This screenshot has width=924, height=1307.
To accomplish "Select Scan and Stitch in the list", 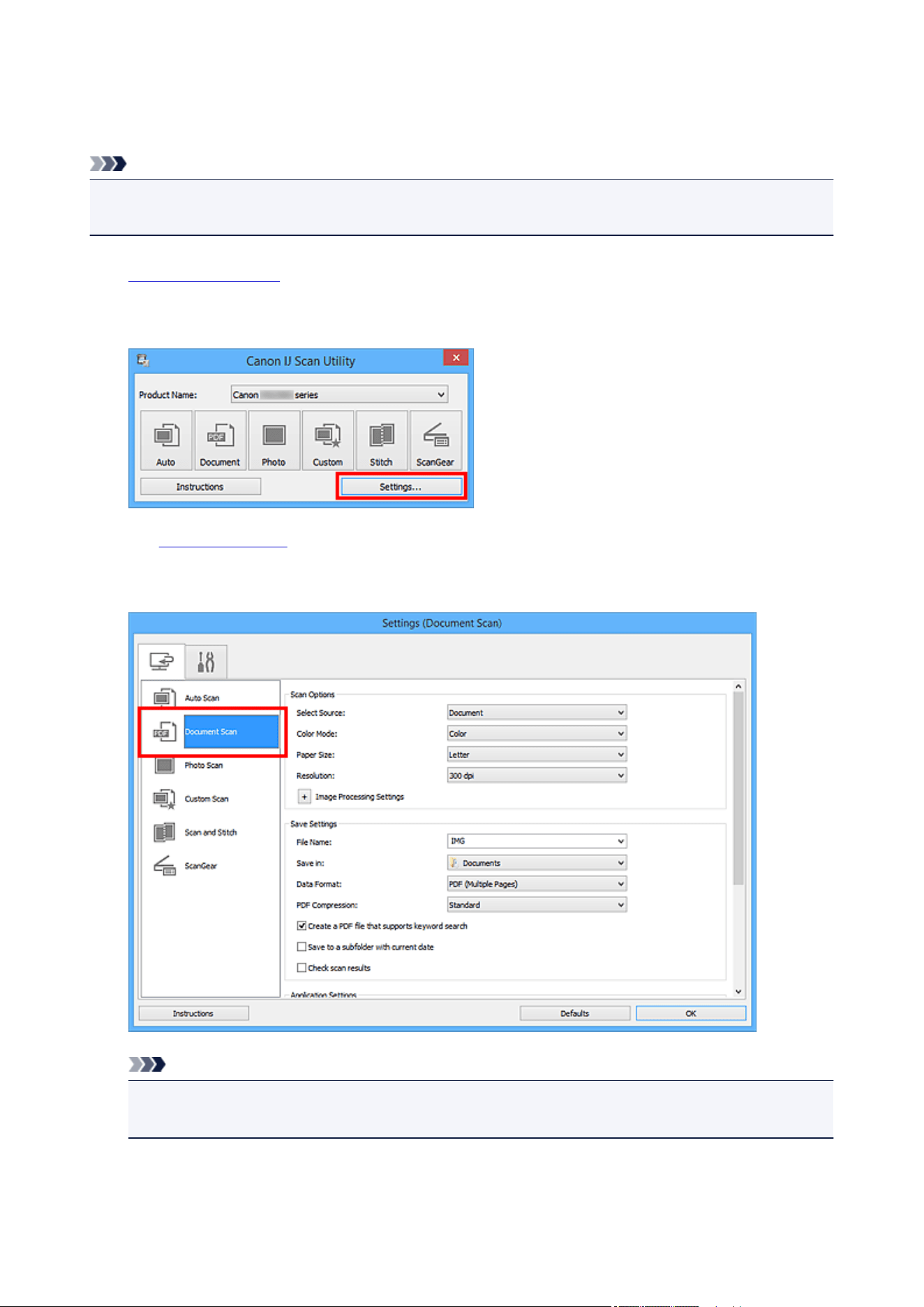I will [210, 832].
